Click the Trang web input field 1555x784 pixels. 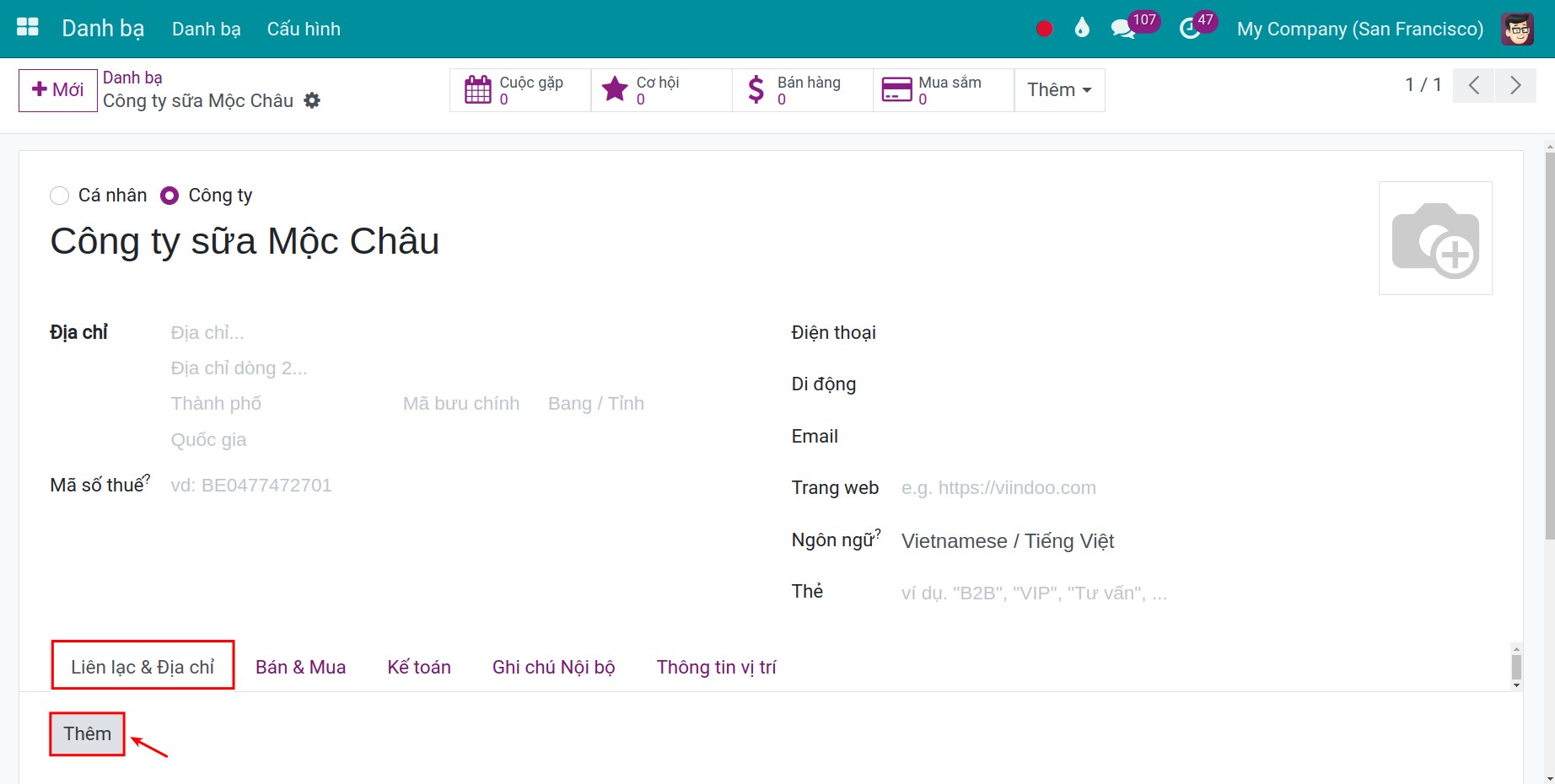click(1196, 488)
